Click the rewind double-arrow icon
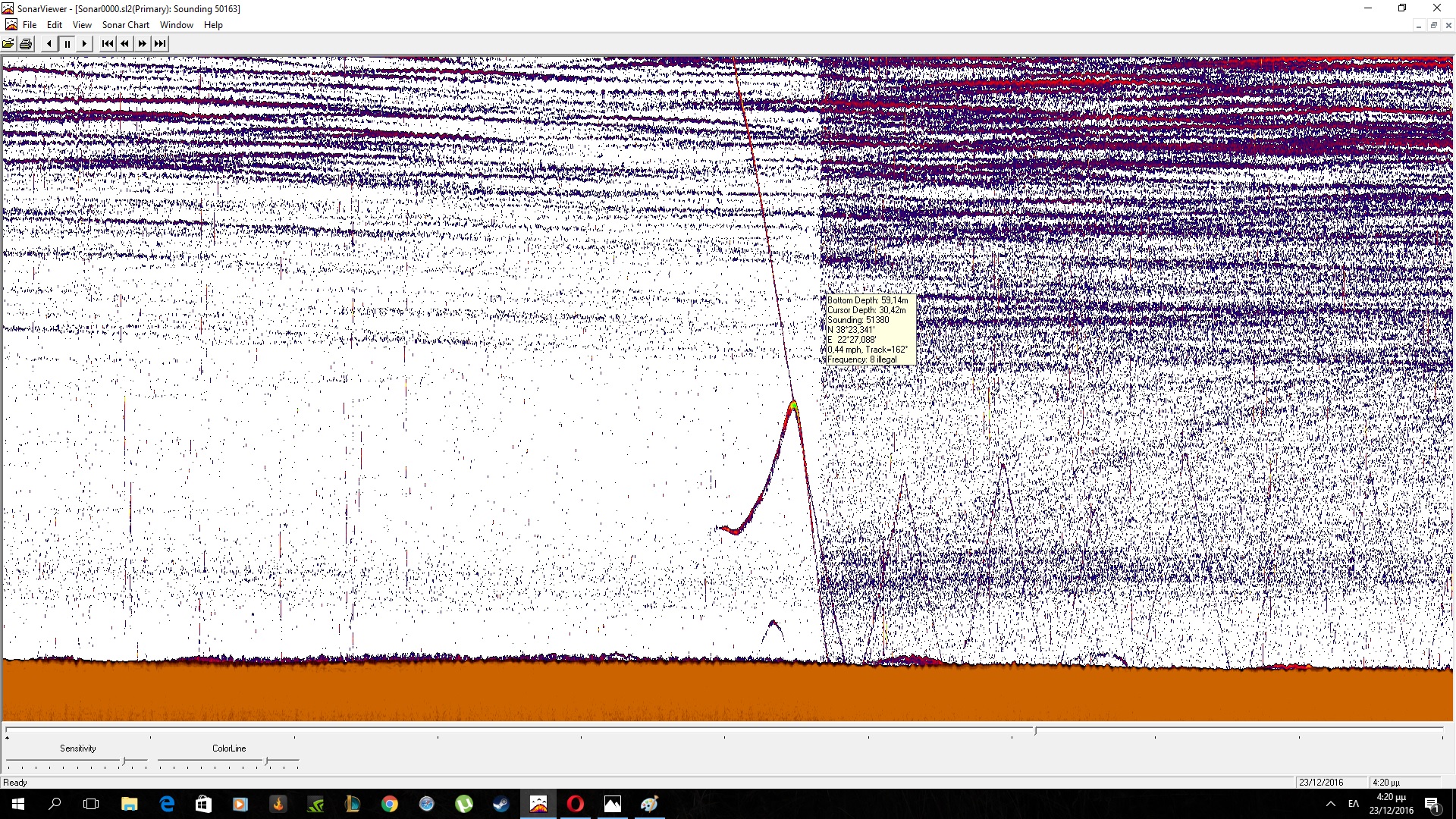 point(125,44)
